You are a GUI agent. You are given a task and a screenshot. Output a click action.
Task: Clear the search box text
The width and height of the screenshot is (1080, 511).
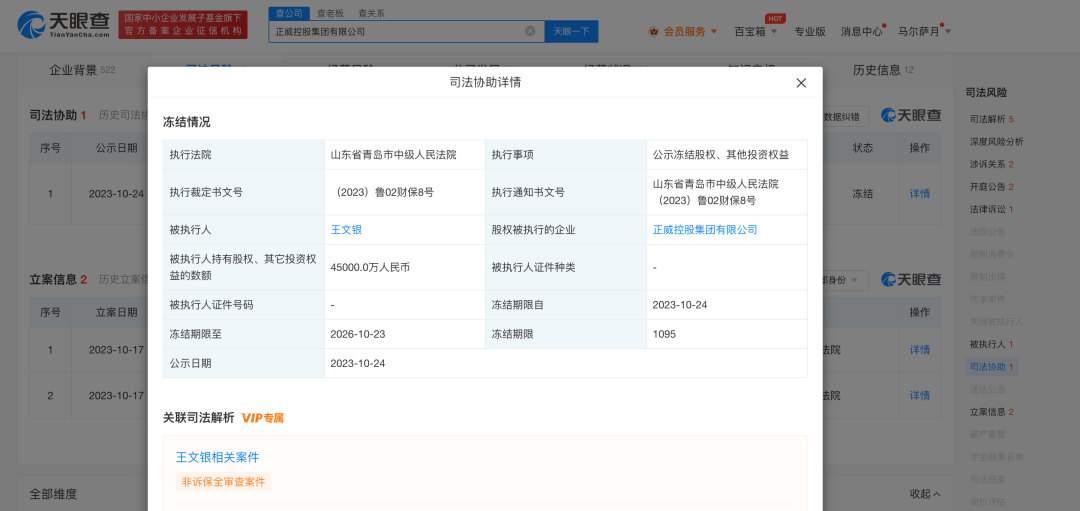530,31
